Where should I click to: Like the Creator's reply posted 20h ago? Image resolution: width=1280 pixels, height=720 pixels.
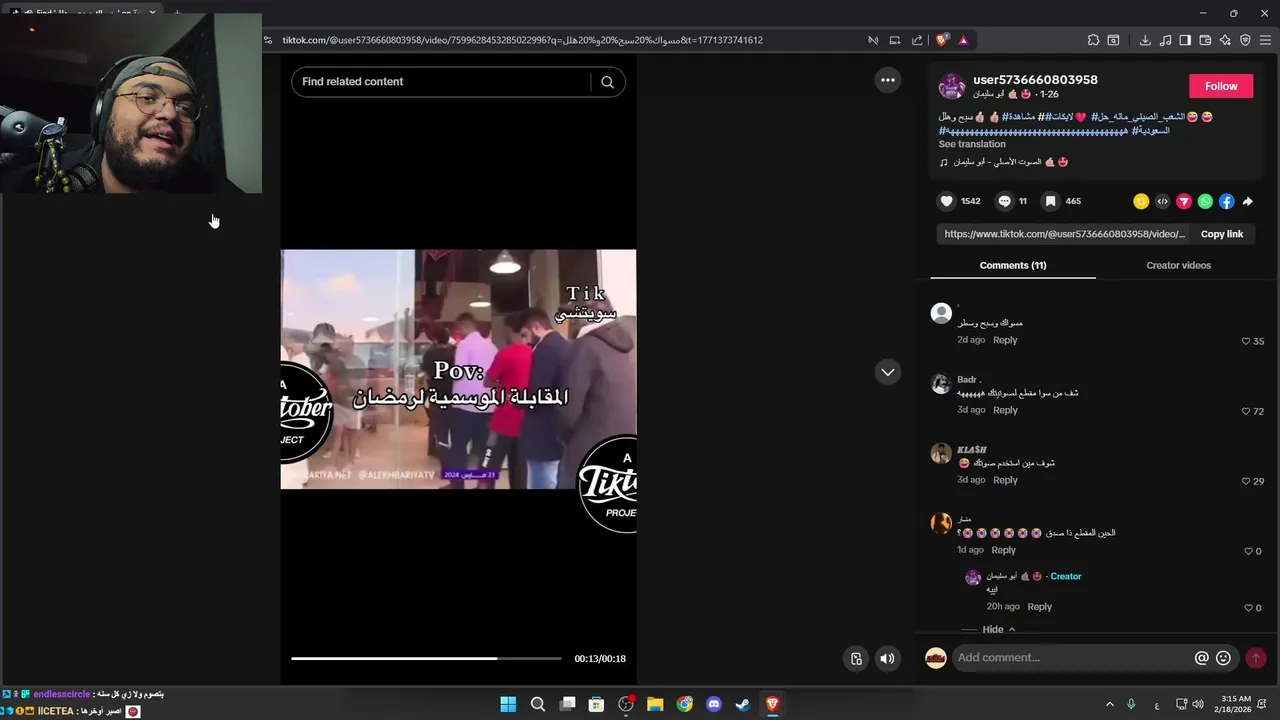tap(1248, 607)
